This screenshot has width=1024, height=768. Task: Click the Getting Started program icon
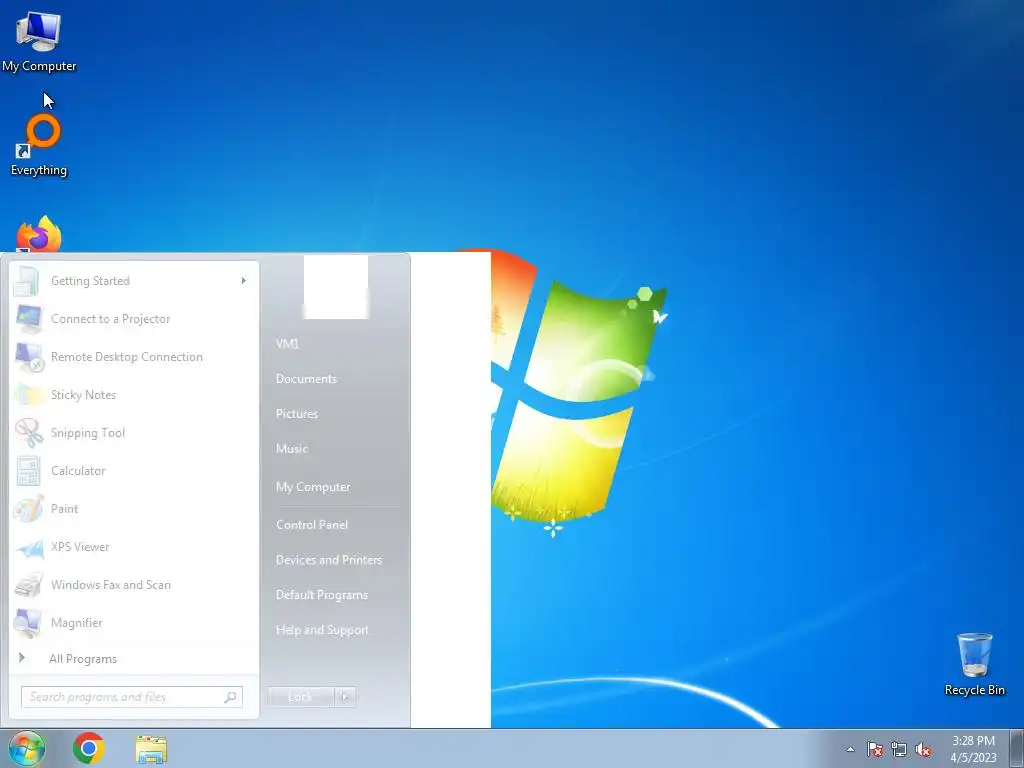tap(27, 281)
